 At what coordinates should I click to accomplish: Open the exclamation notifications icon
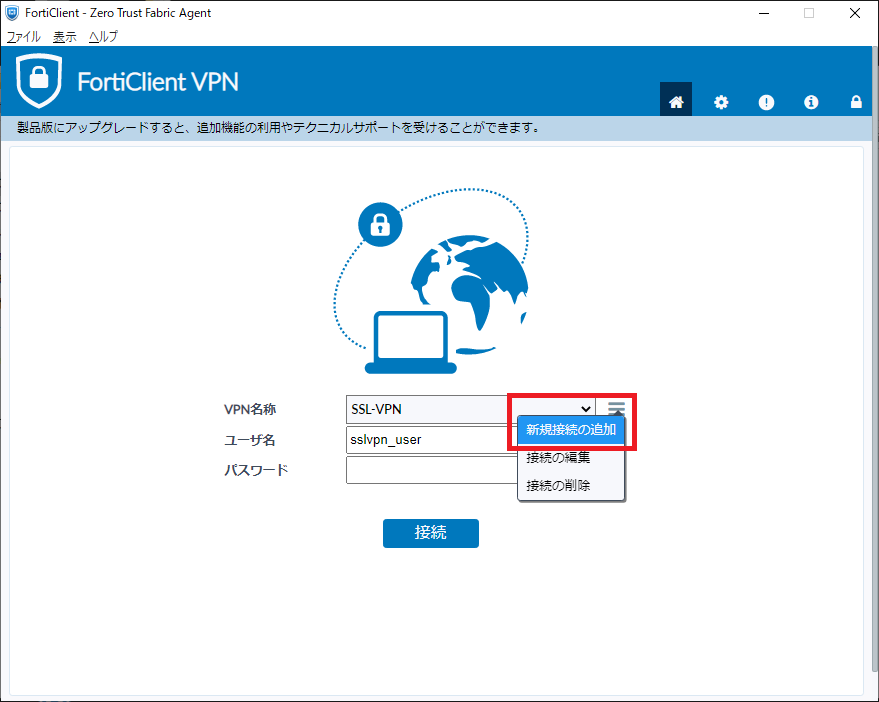click(x=766, y=102)
